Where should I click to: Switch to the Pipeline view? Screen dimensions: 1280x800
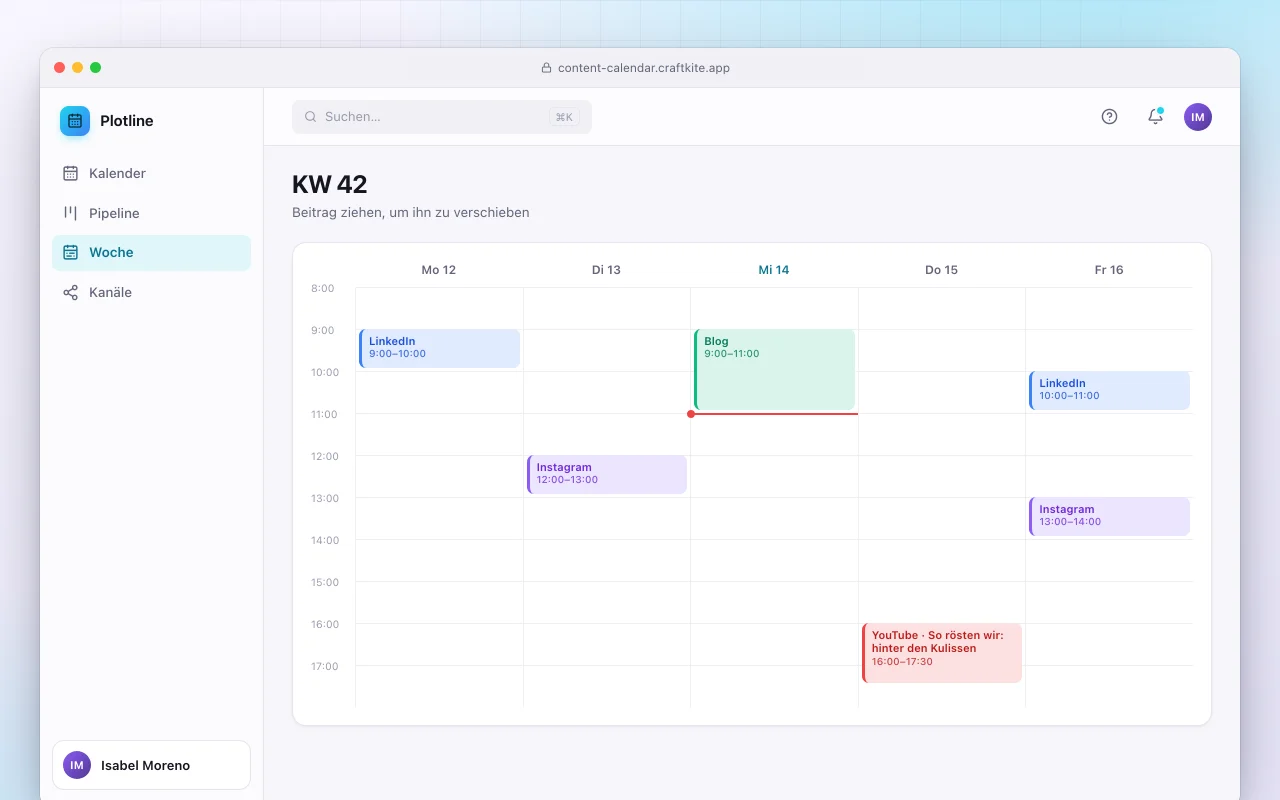pos(151,213)
